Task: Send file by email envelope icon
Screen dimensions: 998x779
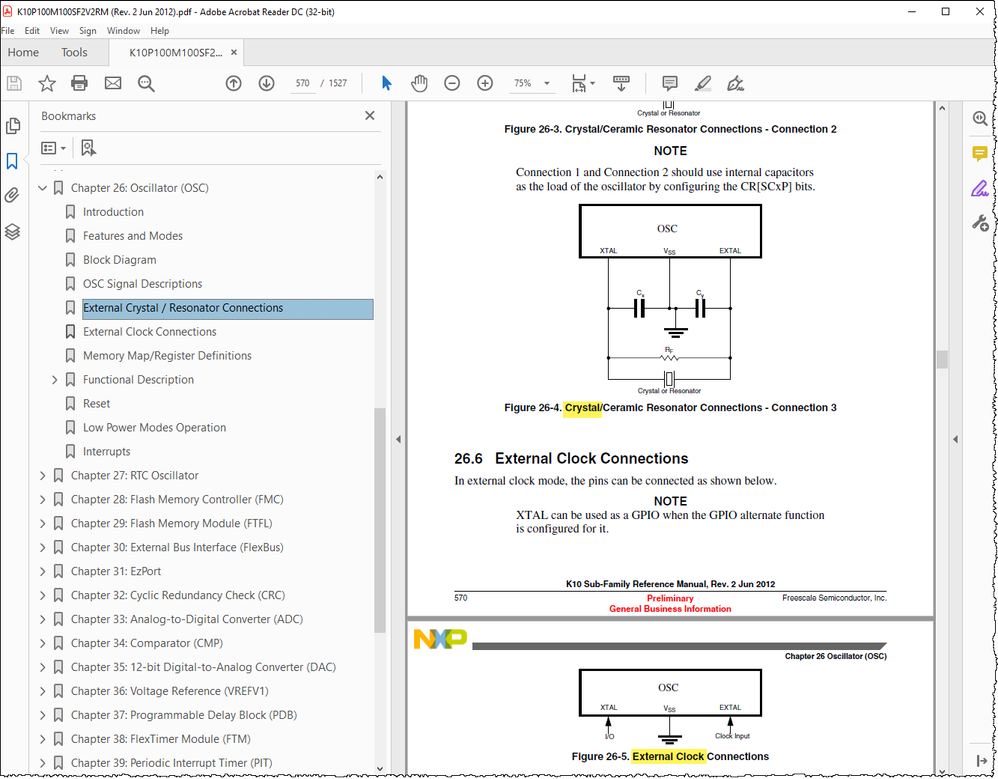Action: pos(113,83)
